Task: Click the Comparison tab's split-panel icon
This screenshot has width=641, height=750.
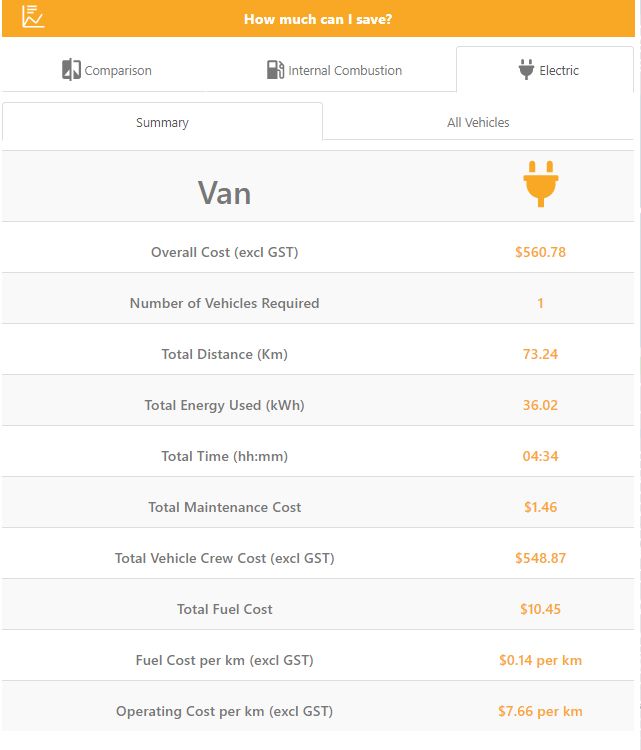Action: pyautogui.click(x=71, y=70)
